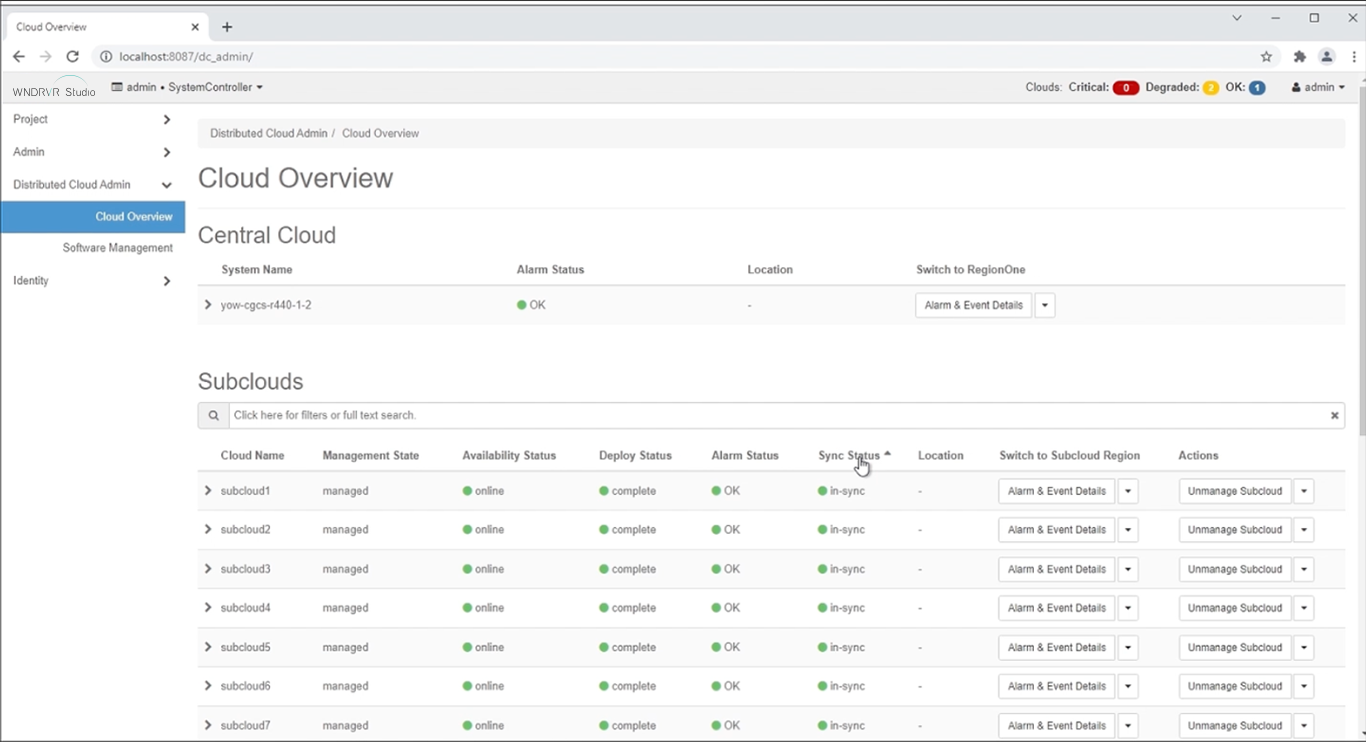Image resolution: width=1366 pixels, height=742 pixels.
Task: Click the browser address bar URL
Action: 186,57
